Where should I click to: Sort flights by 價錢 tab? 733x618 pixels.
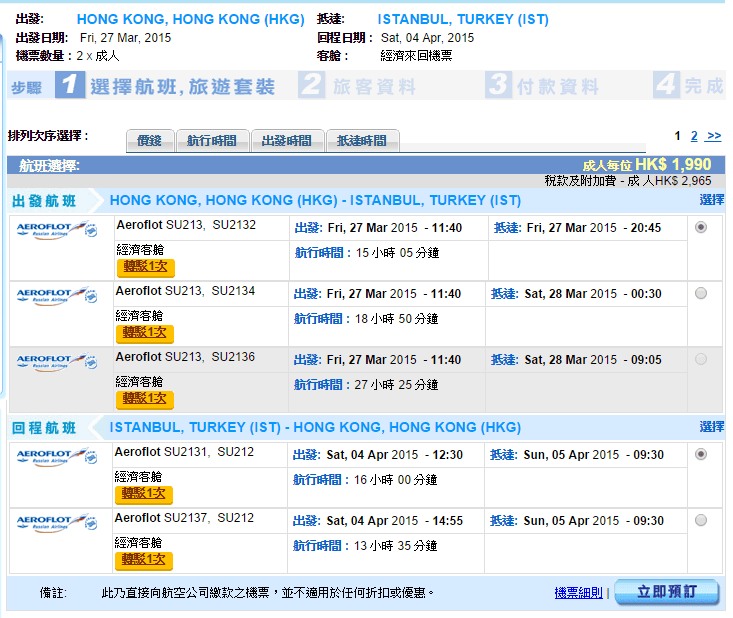(150, 141)
